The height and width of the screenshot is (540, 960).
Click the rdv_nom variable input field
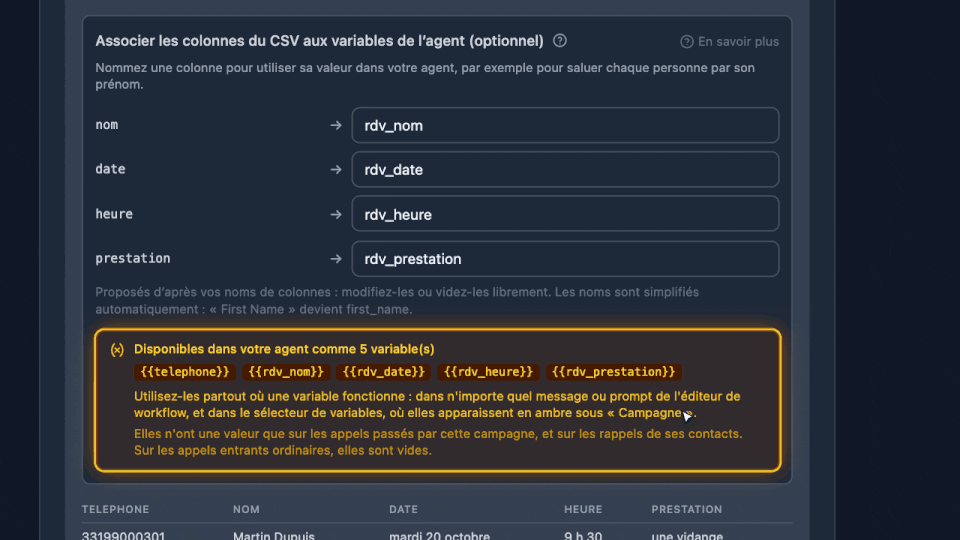565,126
